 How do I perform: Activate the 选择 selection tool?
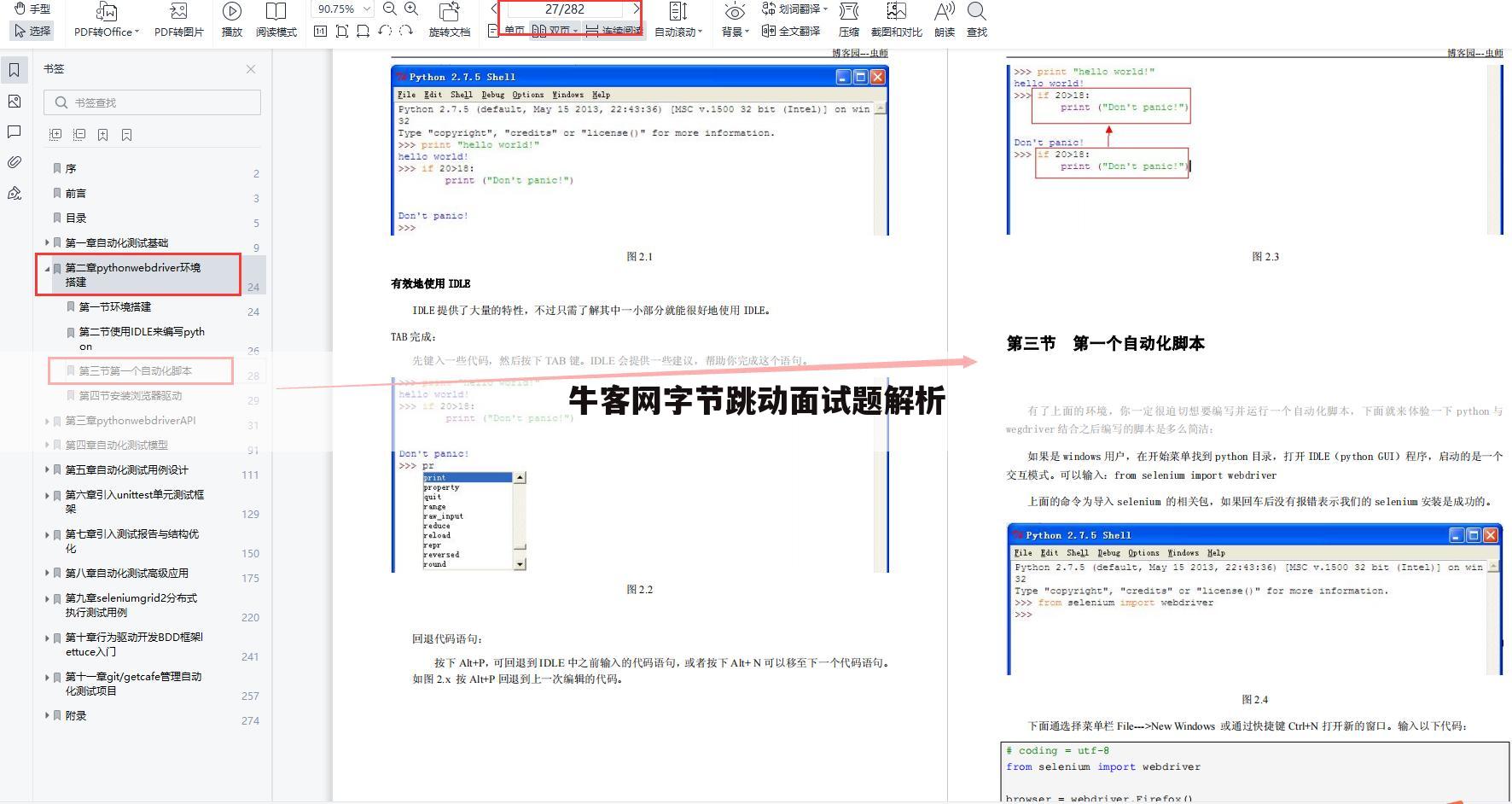[32, 31]
